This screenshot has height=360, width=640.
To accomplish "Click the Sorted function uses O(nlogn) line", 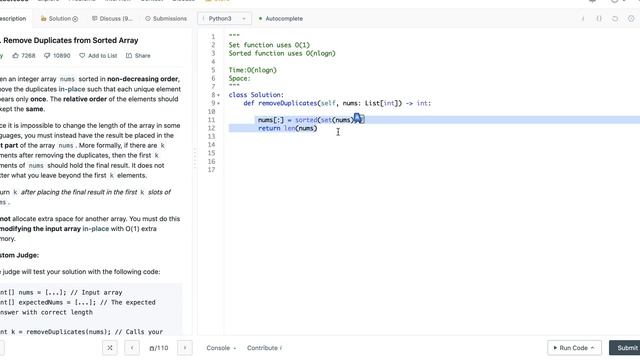I will 282,53.
